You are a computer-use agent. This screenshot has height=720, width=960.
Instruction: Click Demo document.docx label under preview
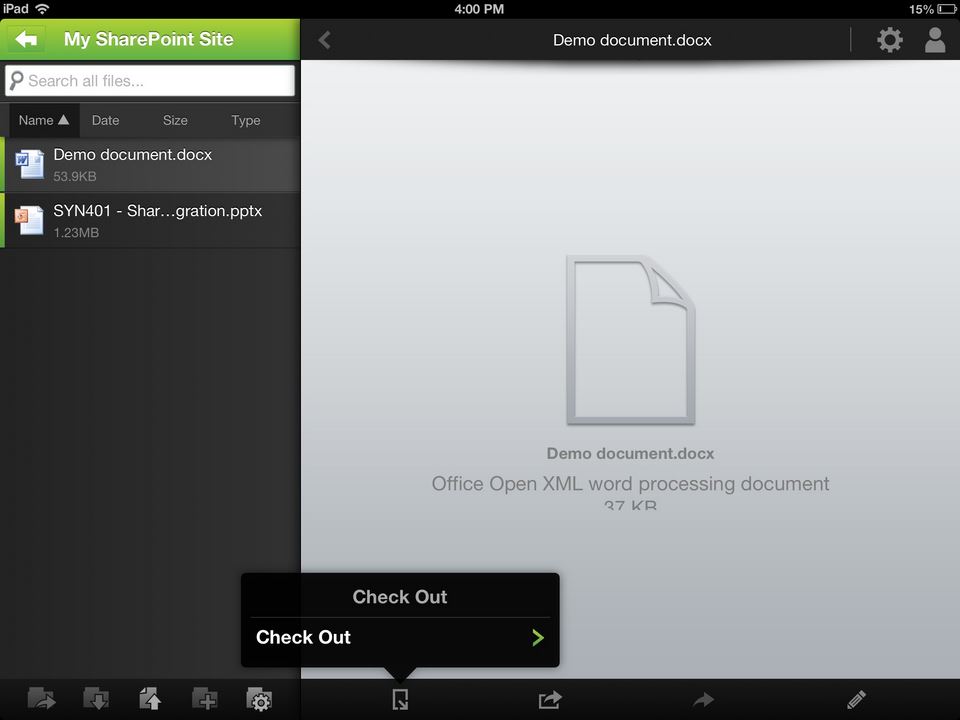(x=631, y=454)
